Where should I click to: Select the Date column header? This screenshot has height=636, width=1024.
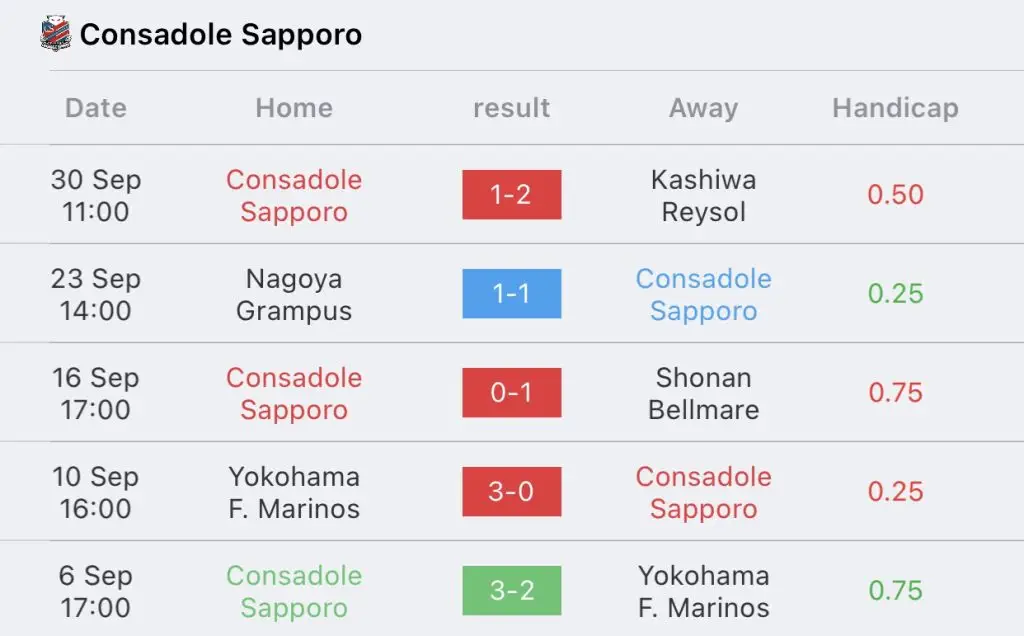[x=96, y=108]
